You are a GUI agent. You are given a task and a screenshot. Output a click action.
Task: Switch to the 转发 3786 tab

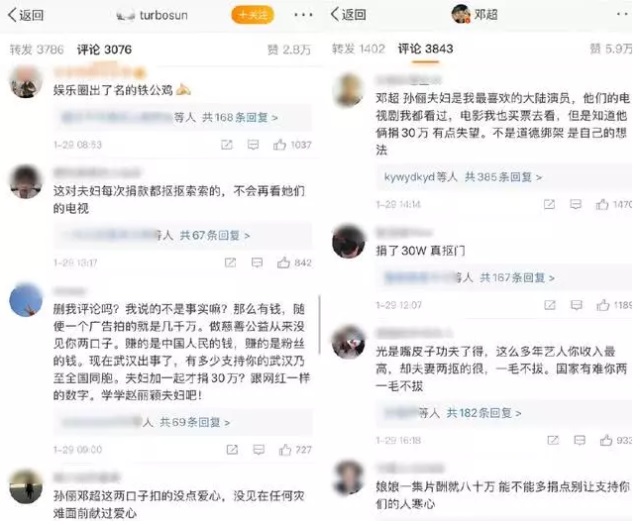pyautogui.click(x=37, y=50)
